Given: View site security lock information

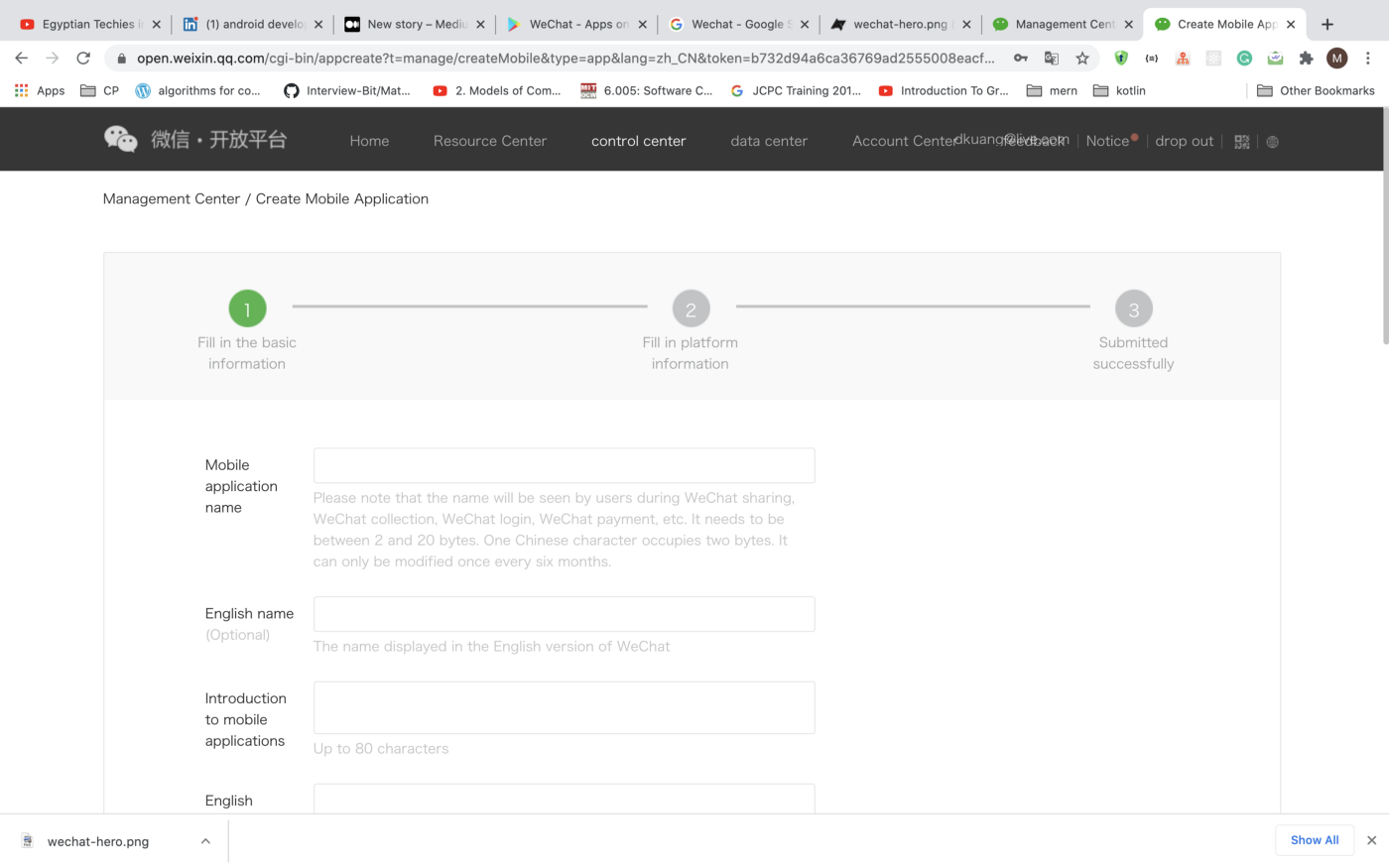Looking at the screenshot, I should point(121,59).
